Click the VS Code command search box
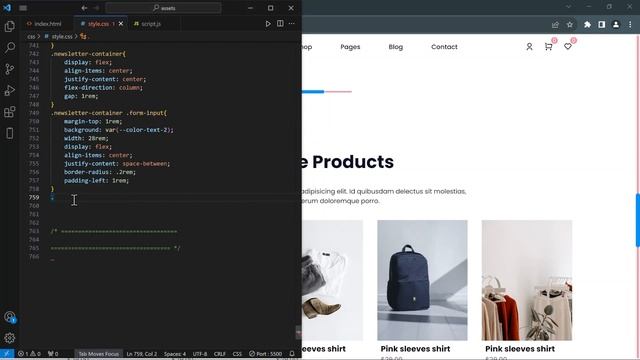640x360 pixels. (x=164, y=8)
